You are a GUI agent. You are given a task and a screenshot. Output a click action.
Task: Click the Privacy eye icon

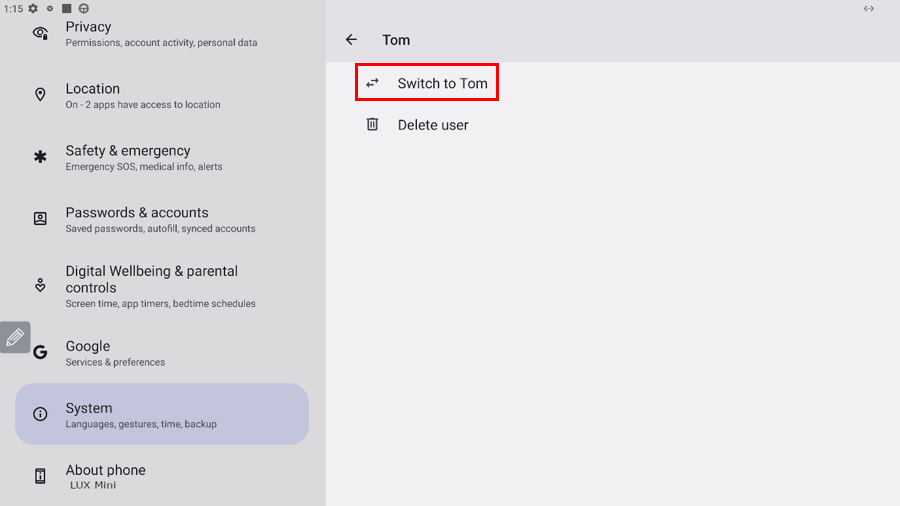pos(40,33)
